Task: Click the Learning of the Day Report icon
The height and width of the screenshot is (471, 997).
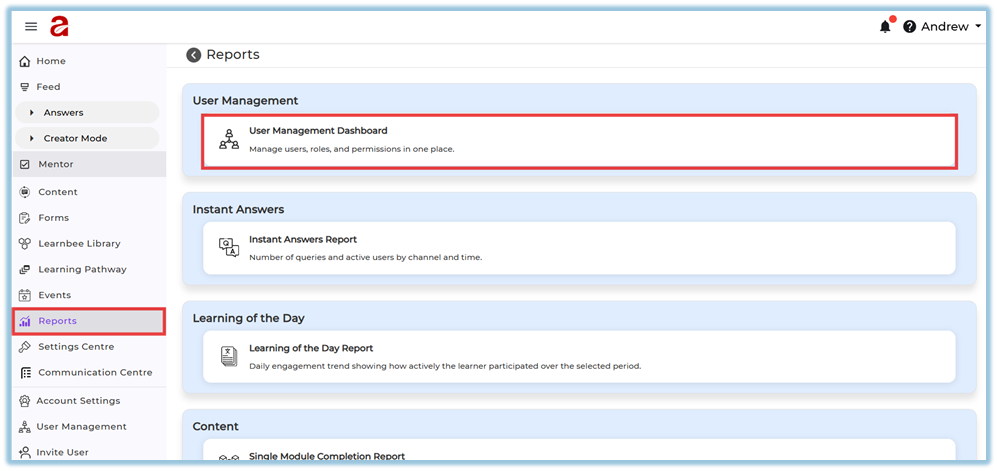Action: click(x=229, y=357)
